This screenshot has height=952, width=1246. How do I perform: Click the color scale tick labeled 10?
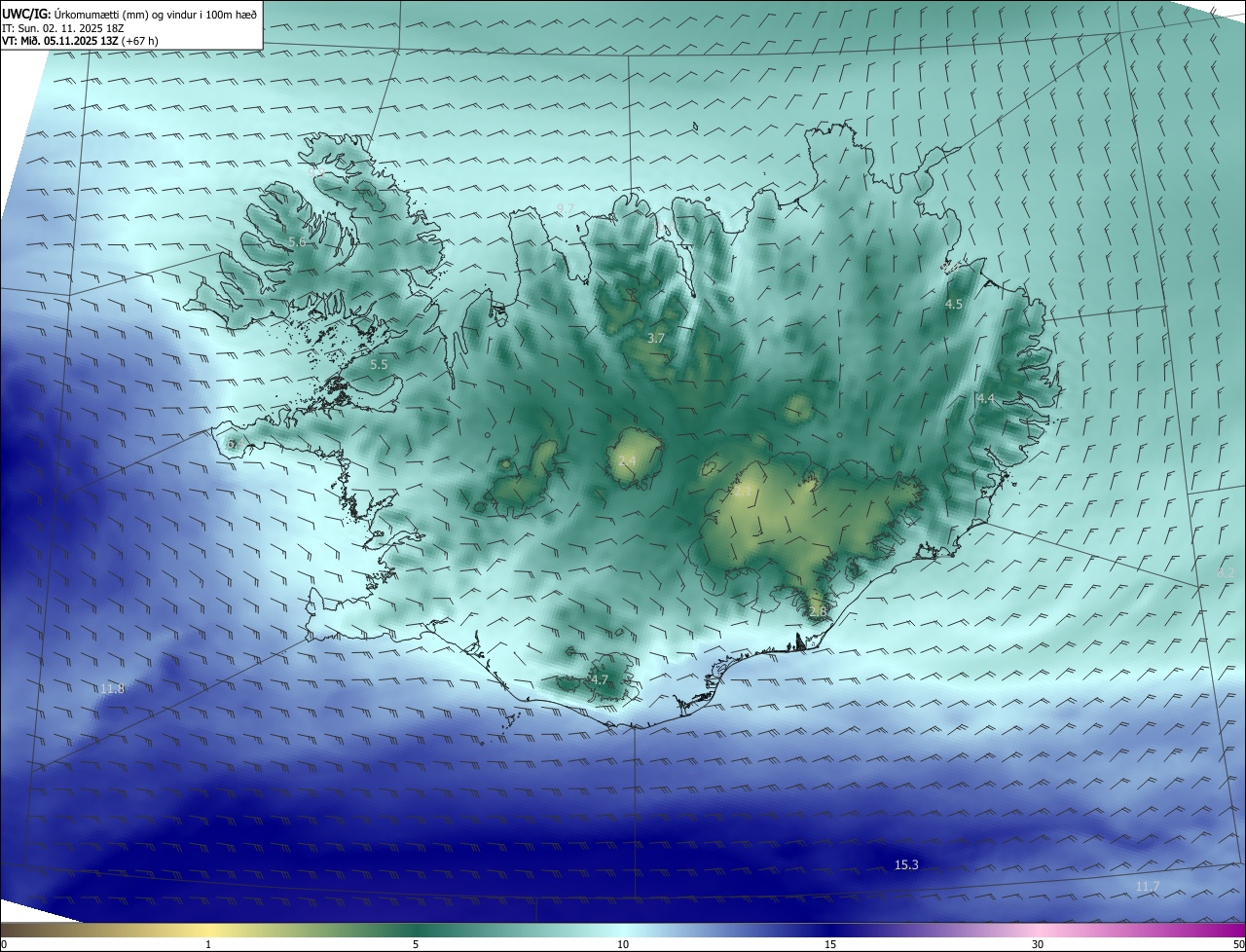tap(623, 944)
